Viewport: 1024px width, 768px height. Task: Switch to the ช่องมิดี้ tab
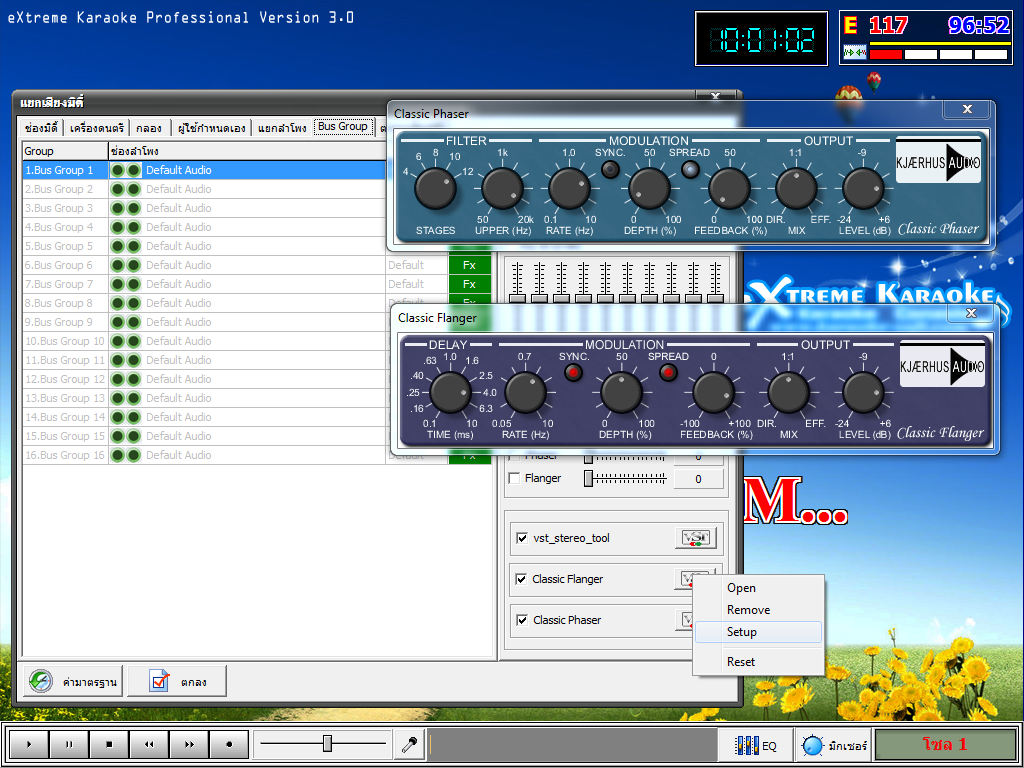click(41, 128)
